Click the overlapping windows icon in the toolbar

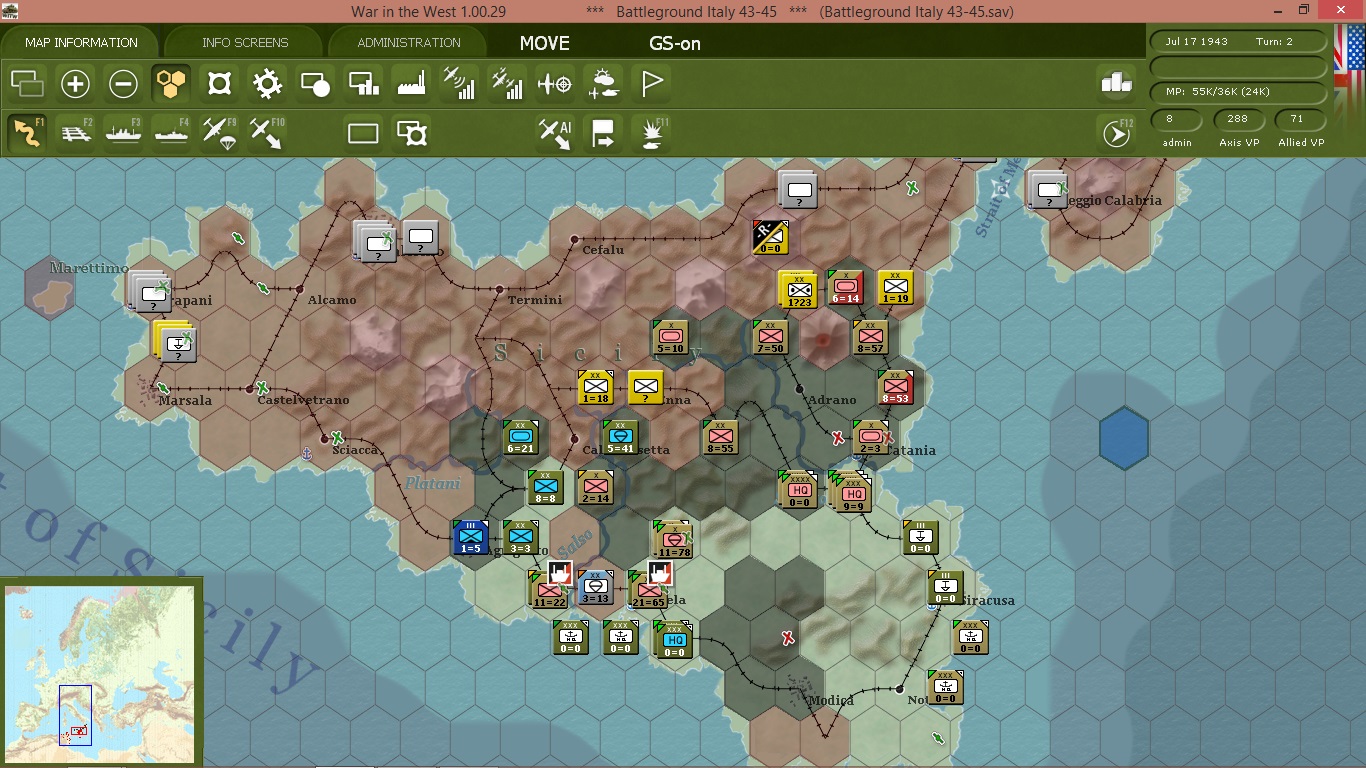pyautogui.click(x=27, y=84)
